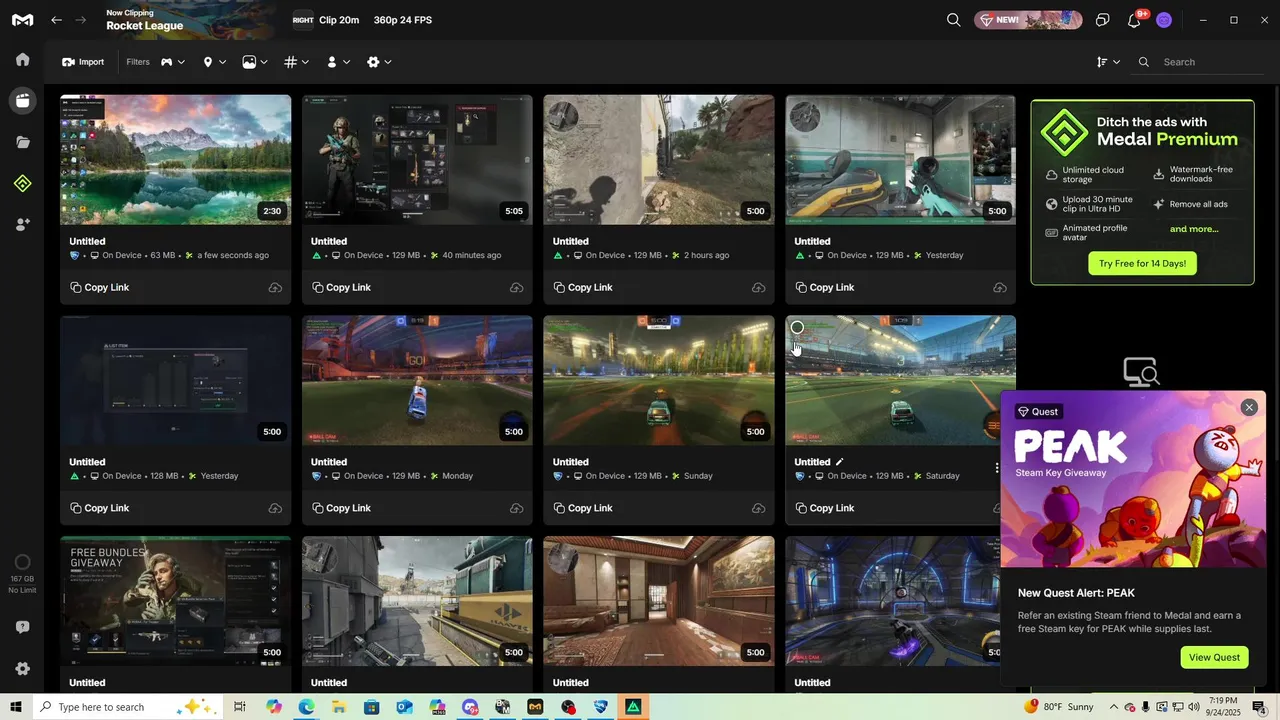This screenshot has width=1280, height=720.
Task: Select the Saturday clip using its circle checkbox
Action: pyautogui.click(x=797, y=327)
